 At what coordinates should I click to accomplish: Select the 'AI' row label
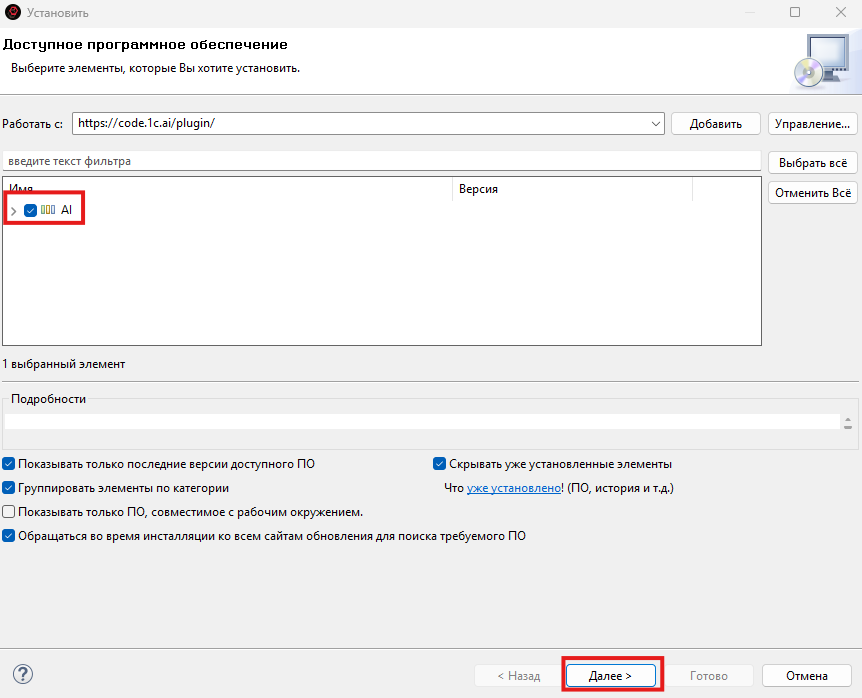tap(67, 210)
